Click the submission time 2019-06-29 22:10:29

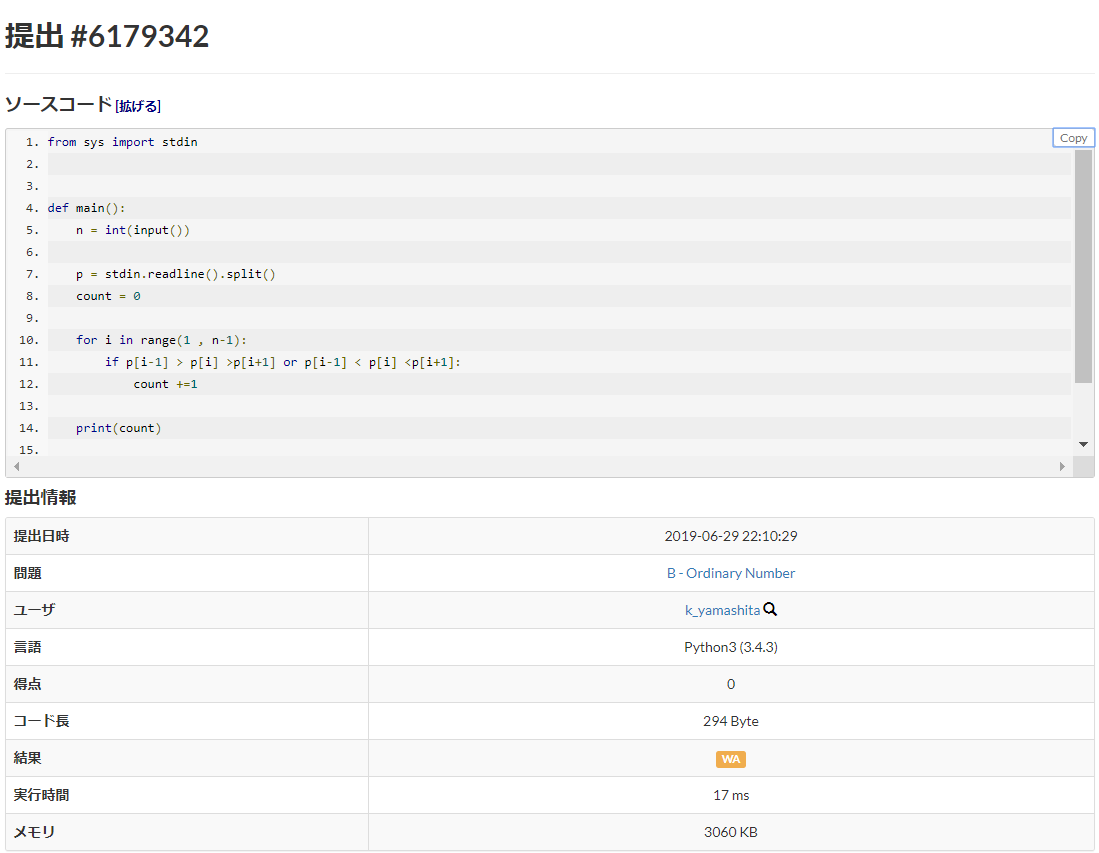(x=731, y=535)
